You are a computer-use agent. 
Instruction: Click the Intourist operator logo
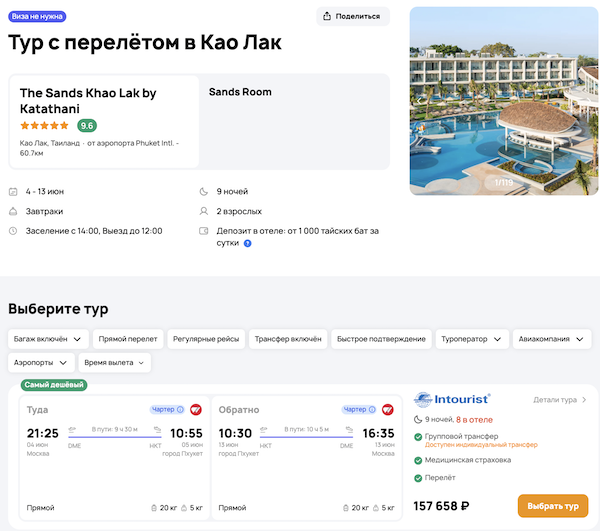pyautogui.click(x=452, y=399)
